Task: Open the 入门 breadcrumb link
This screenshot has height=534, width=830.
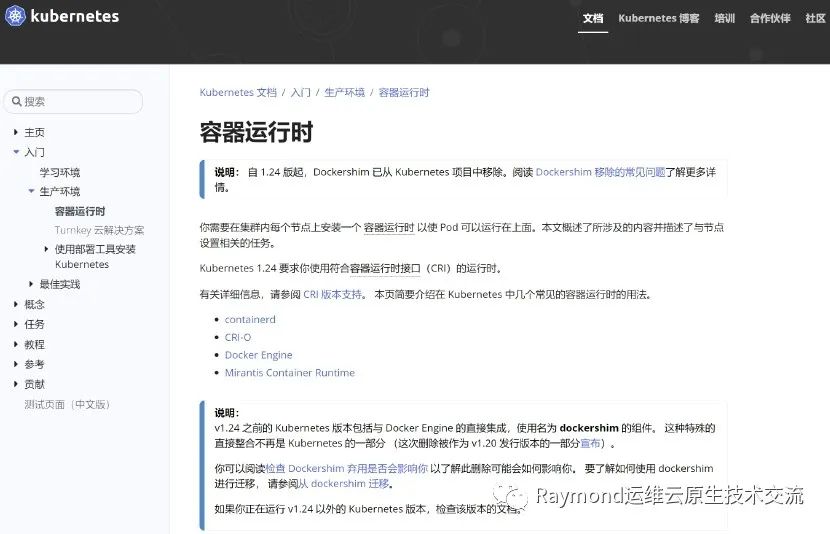Action: click(301, 92)
